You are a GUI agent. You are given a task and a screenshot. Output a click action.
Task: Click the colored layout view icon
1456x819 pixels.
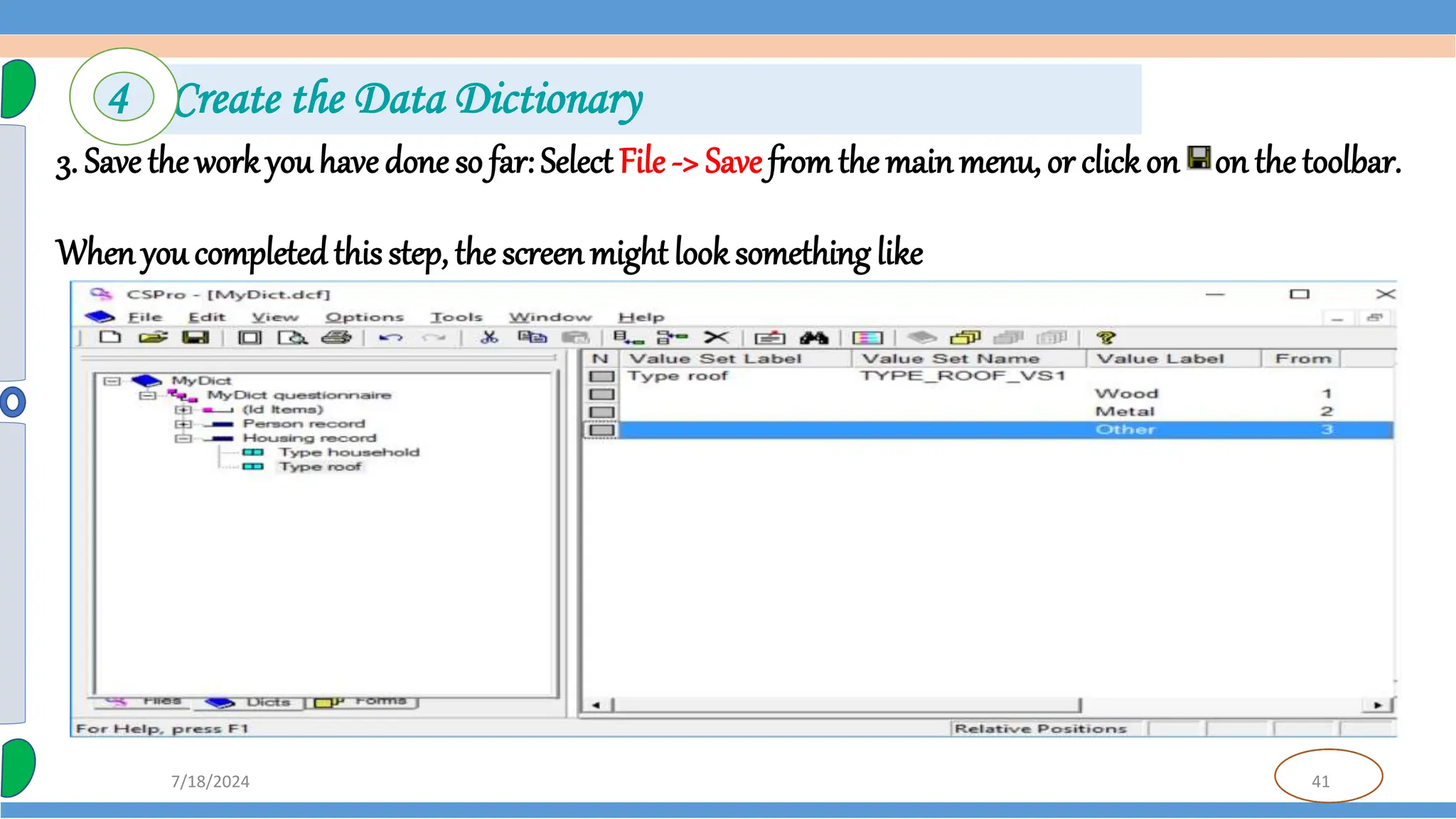coord(867,338)
